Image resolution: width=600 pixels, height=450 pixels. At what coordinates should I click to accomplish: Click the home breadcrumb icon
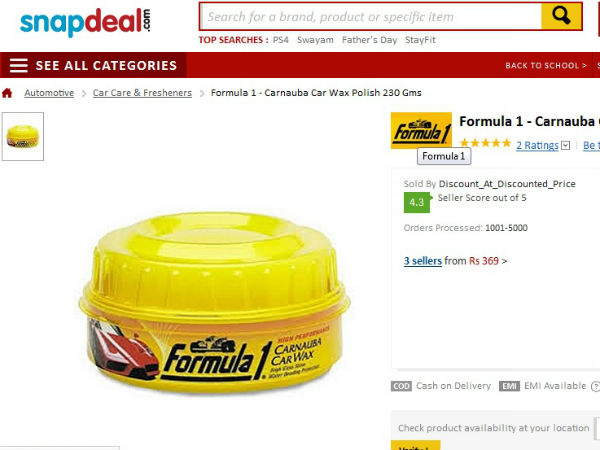[7, 93]
